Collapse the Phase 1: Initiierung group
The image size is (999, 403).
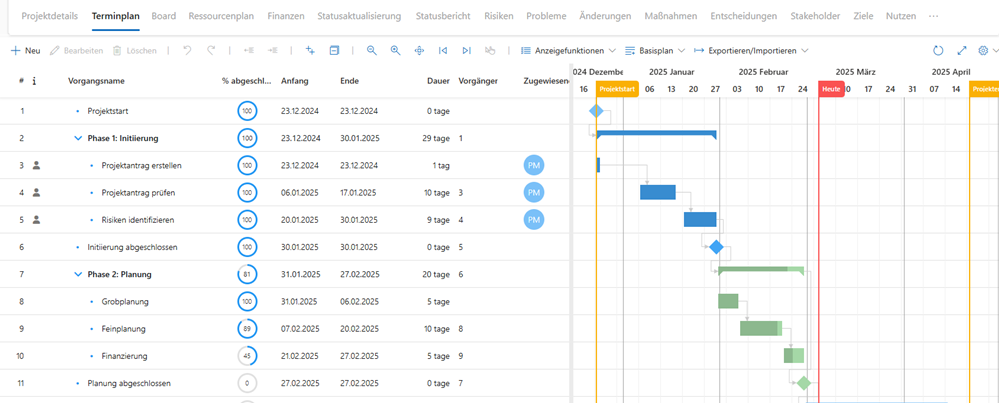click(x=78, y=138)
